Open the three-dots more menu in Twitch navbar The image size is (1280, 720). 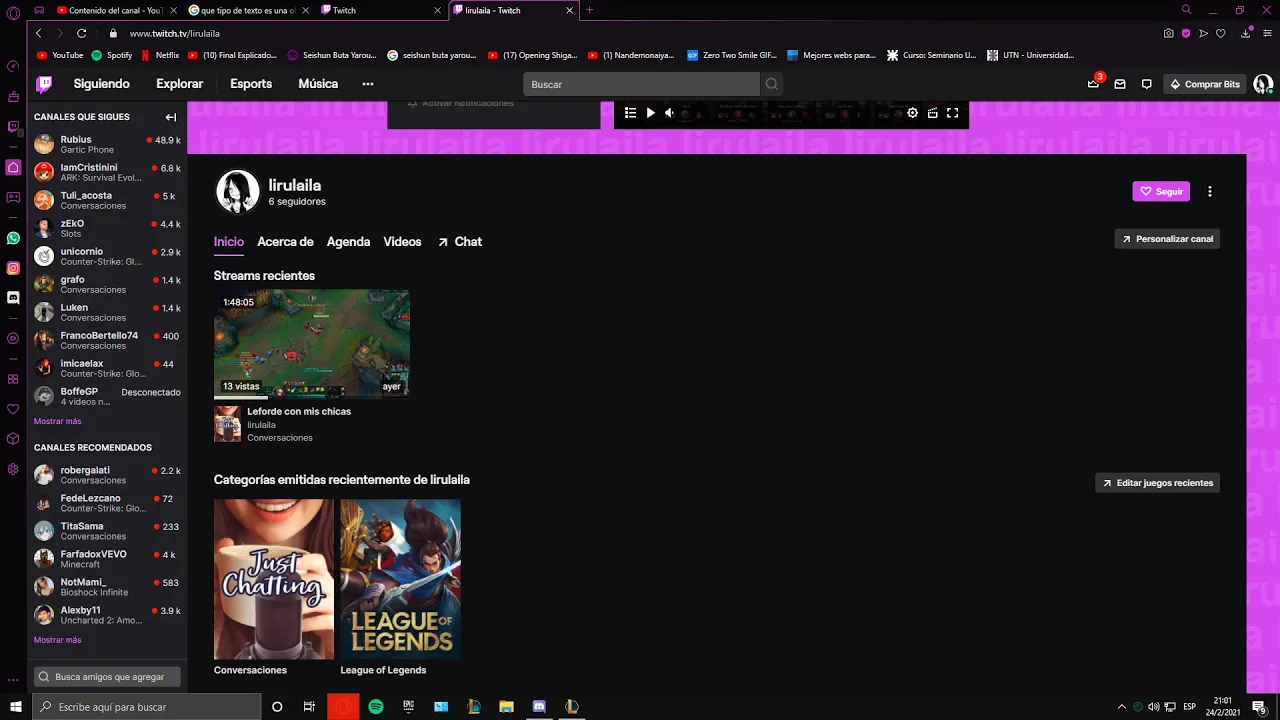(x=368, y=84)
